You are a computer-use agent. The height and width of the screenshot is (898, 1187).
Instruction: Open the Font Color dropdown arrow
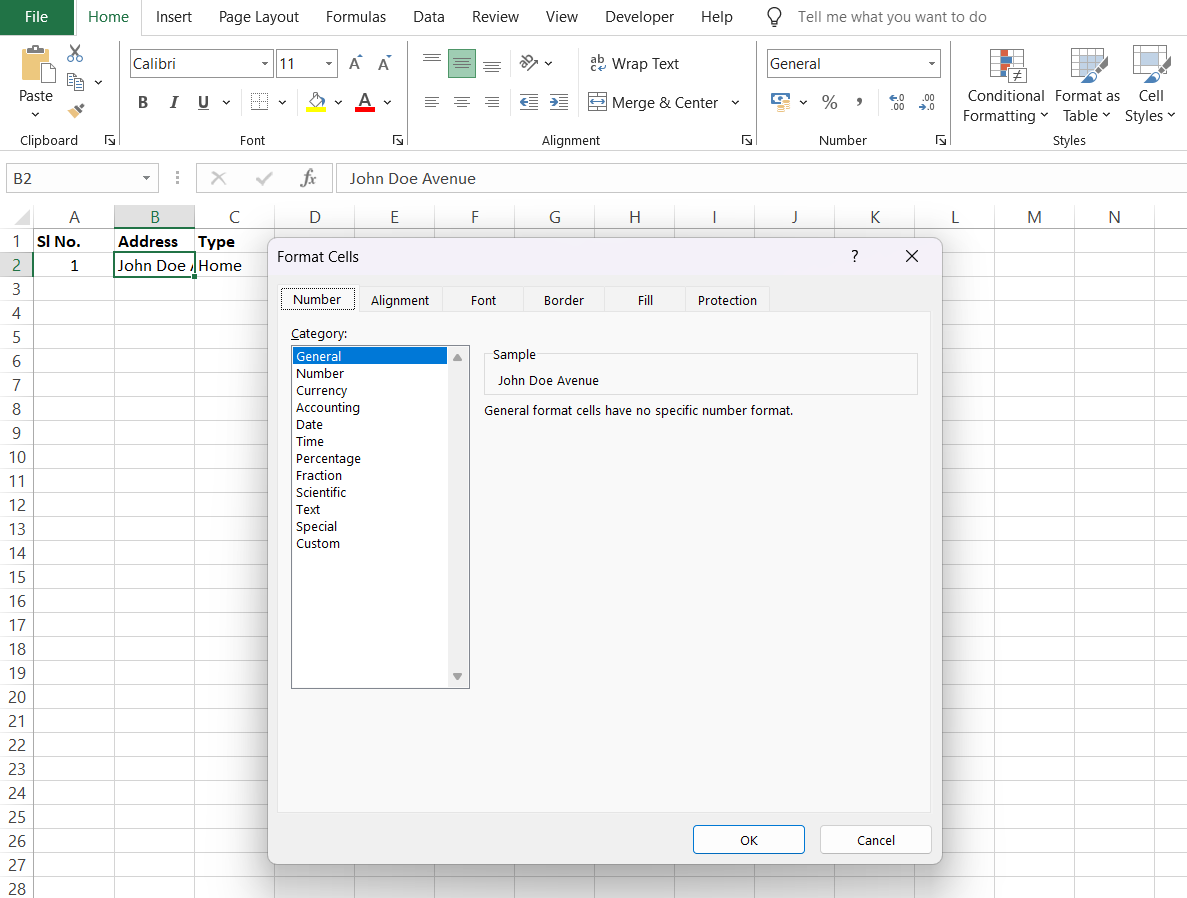click(x=388, y=102)
